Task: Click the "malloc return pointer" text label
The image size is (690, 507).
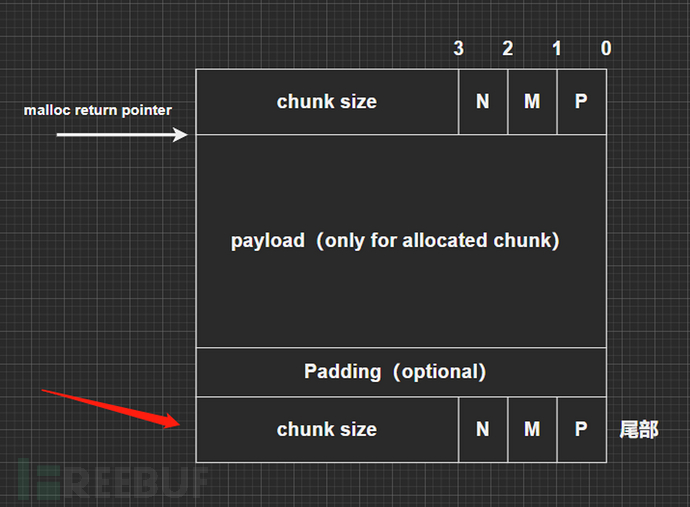Action: point(98,110)
